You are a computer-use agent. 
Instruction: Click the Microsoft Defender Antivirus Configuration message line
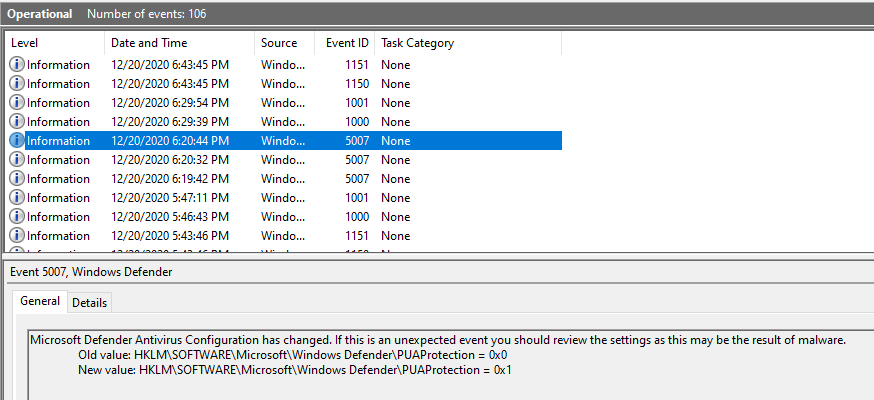click(x=438, y=340)
